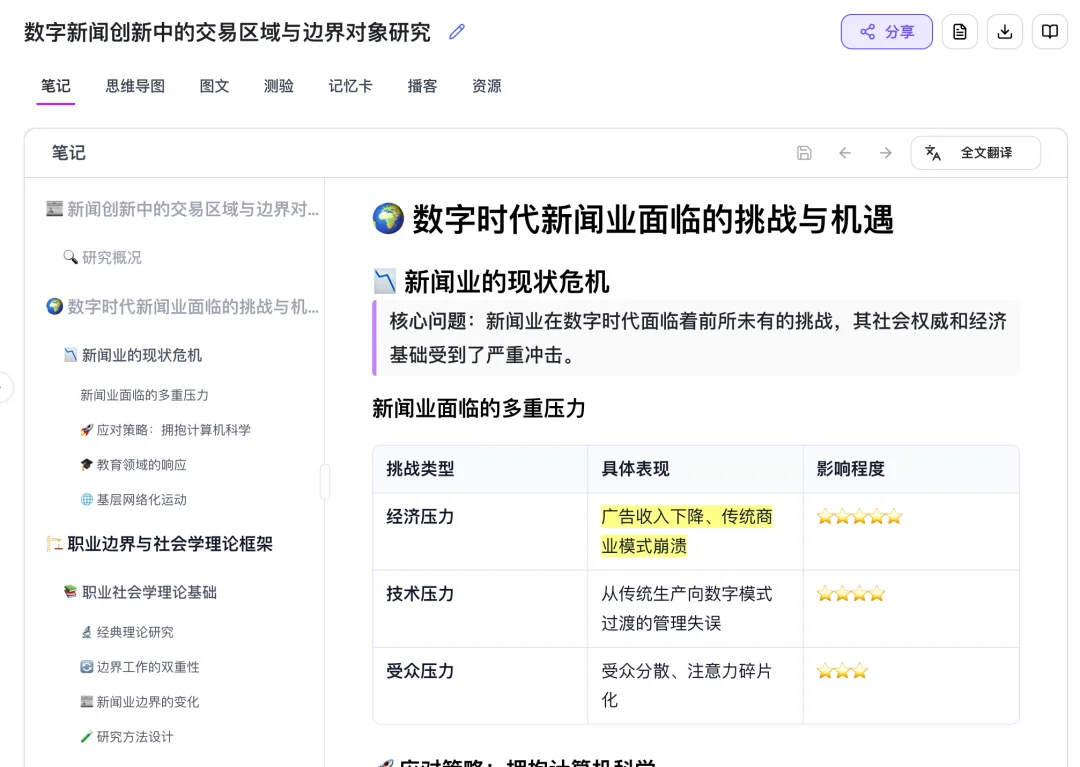
Task: Open the document summary icon in top right
Action: (x=959, y=31)
